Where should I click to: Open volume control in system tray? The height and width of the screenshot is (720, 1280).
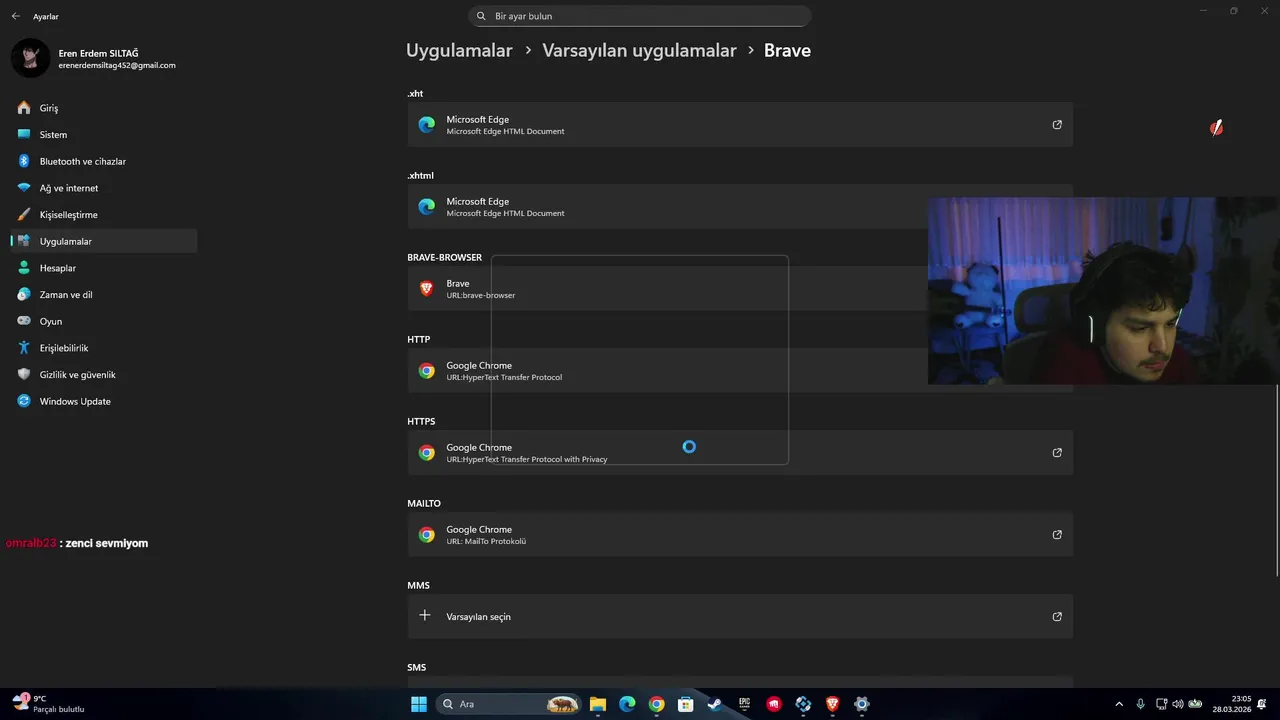[x=1177, y=704]
